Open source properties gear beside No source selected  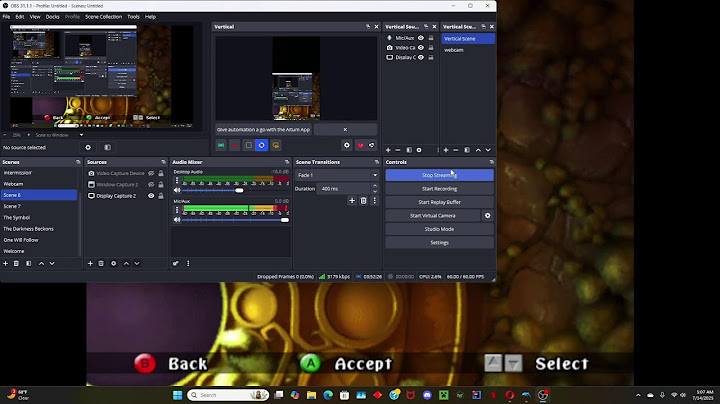point(88,147)
